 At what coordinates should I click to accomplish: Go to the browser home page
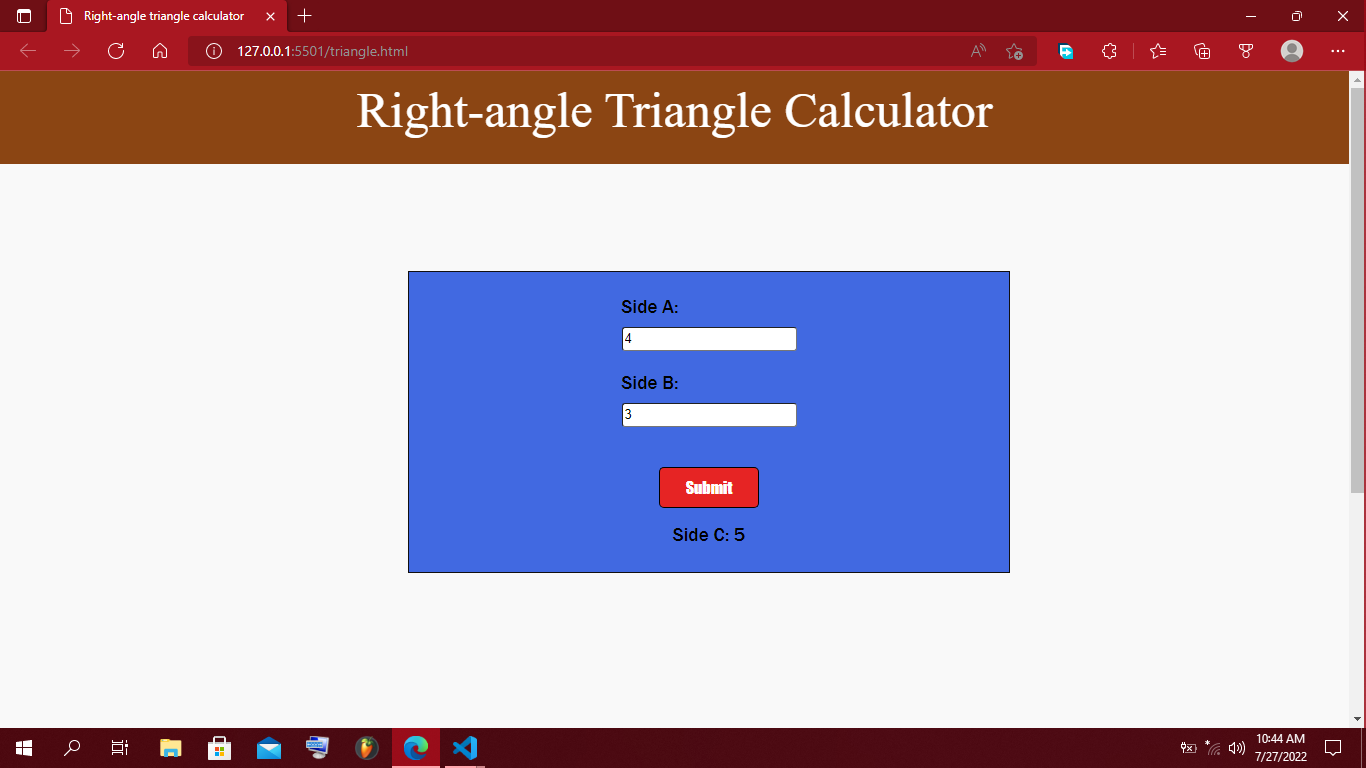[x=160, y=51]
